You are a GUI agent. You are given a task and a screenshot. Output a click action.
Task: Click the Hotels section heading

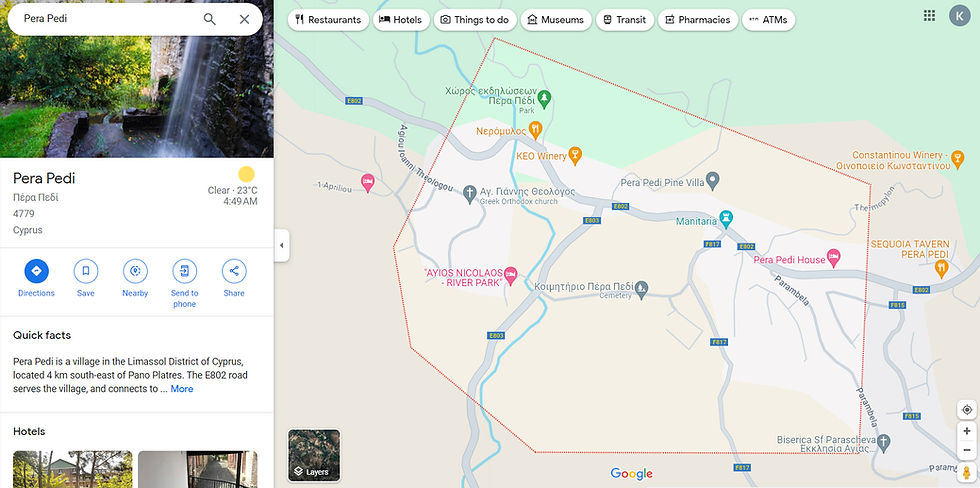pyautogui.click(x=29, y=431)
